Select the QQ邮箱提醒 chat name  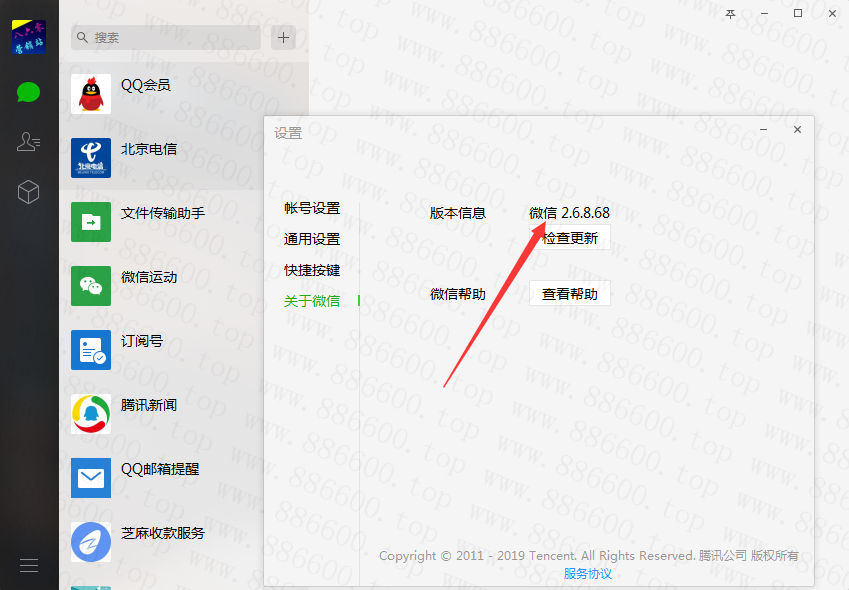point(160,469)
